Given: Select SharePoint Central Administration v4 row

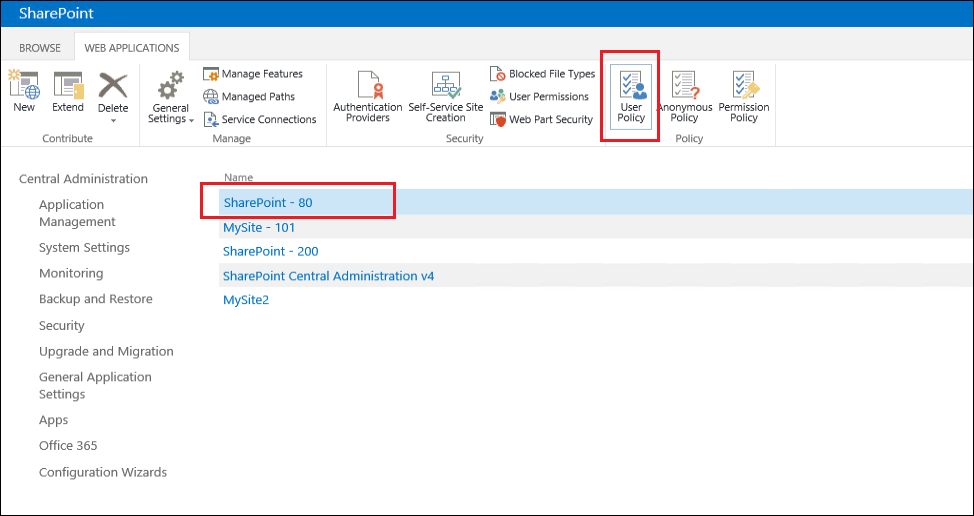Looking at the screenshot, I should pyautogui.click(x=596, y=276).
